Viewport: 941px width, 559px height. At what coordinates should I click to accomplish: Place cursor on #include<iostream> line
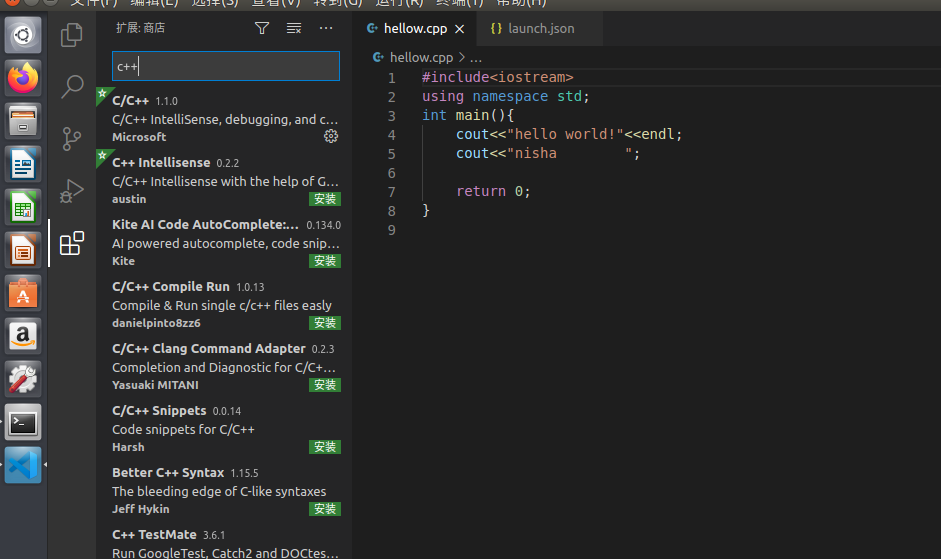(498, 77)
